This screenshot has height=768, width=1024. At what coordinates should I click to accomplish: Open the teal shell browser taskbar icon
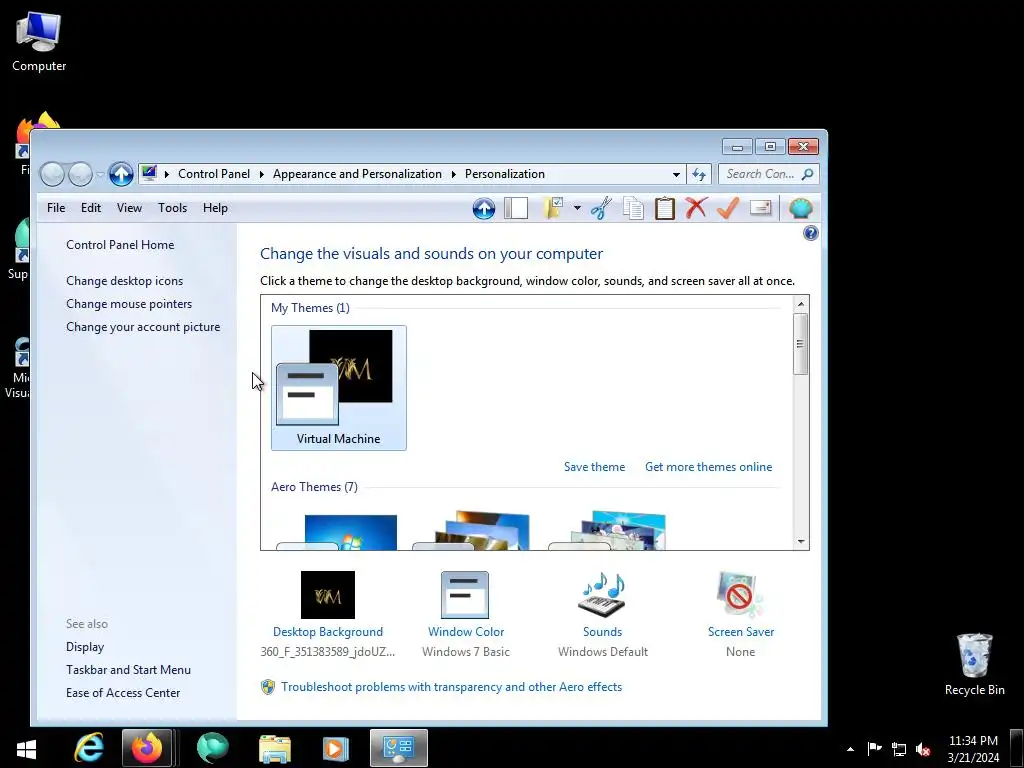[212, 748]
